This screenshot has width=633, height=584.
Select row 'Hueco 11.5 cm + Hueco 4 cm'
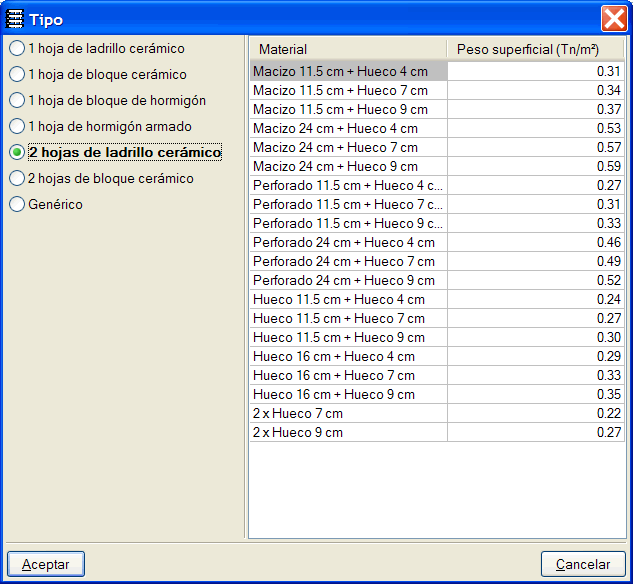tap(437, 299)
